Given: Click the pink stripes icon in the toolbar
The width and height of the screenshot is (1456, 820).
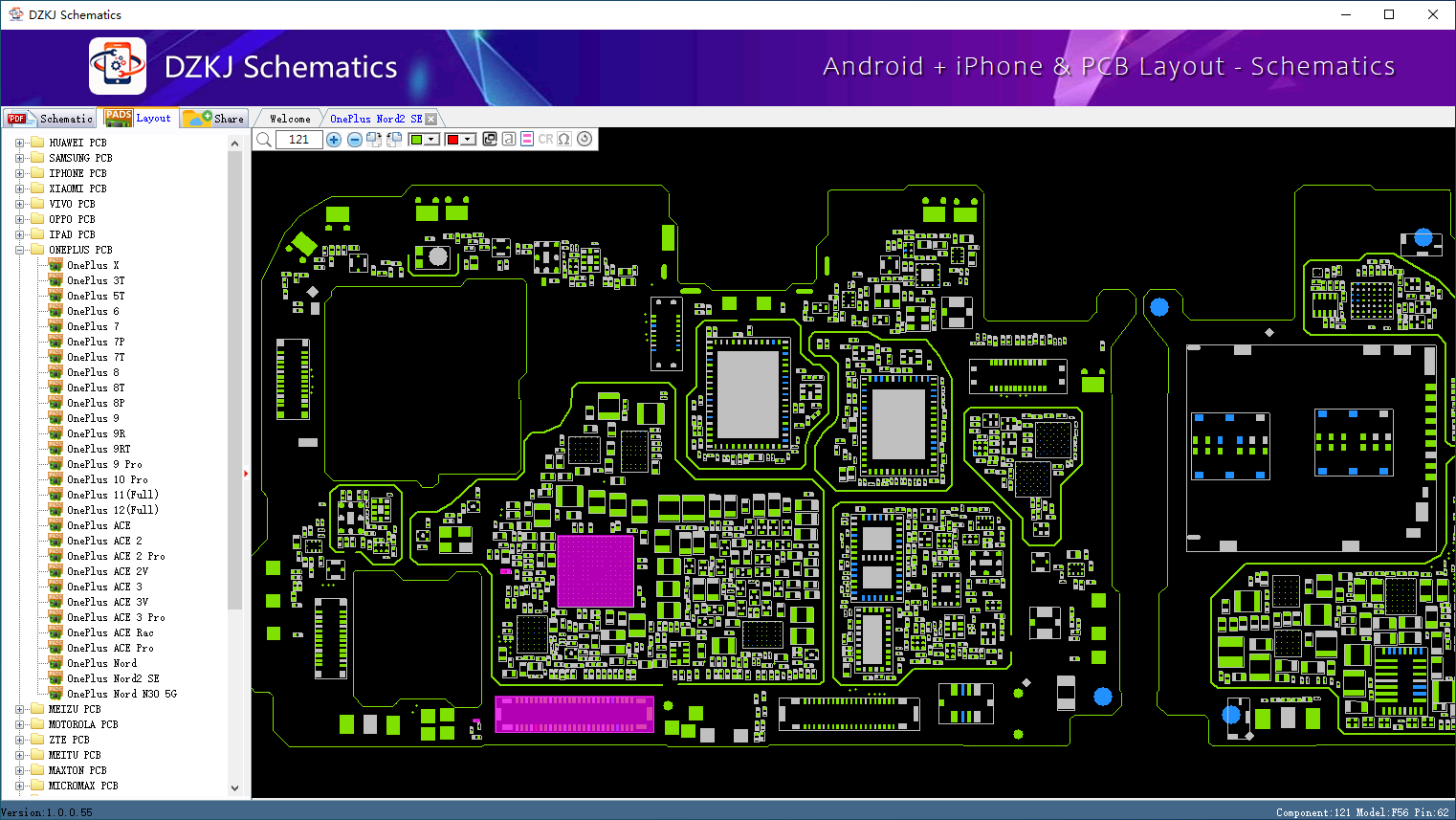Looking at the screenshot, I should pyautogui.click(x=527, y=139).
